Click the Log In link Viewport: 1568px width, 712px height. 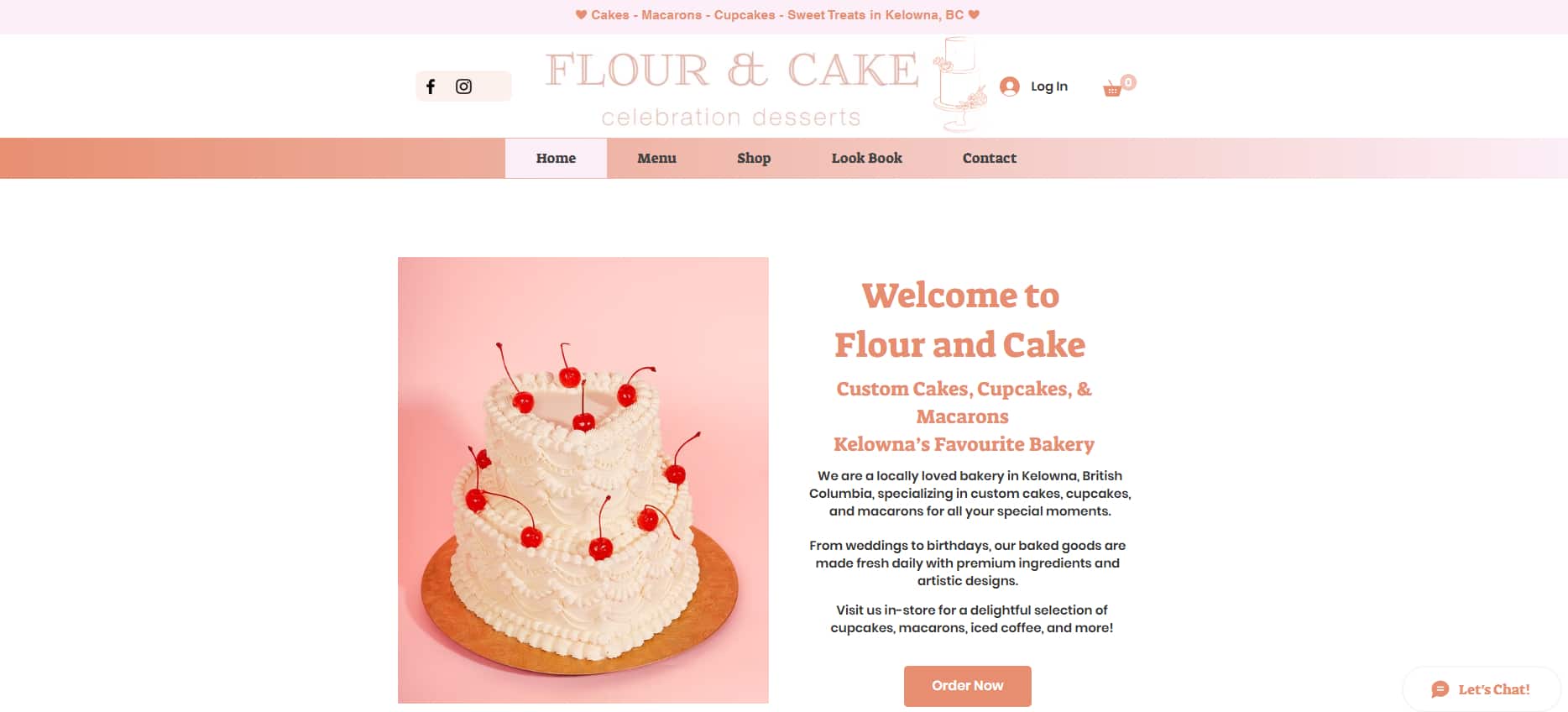coord(1049,86)
